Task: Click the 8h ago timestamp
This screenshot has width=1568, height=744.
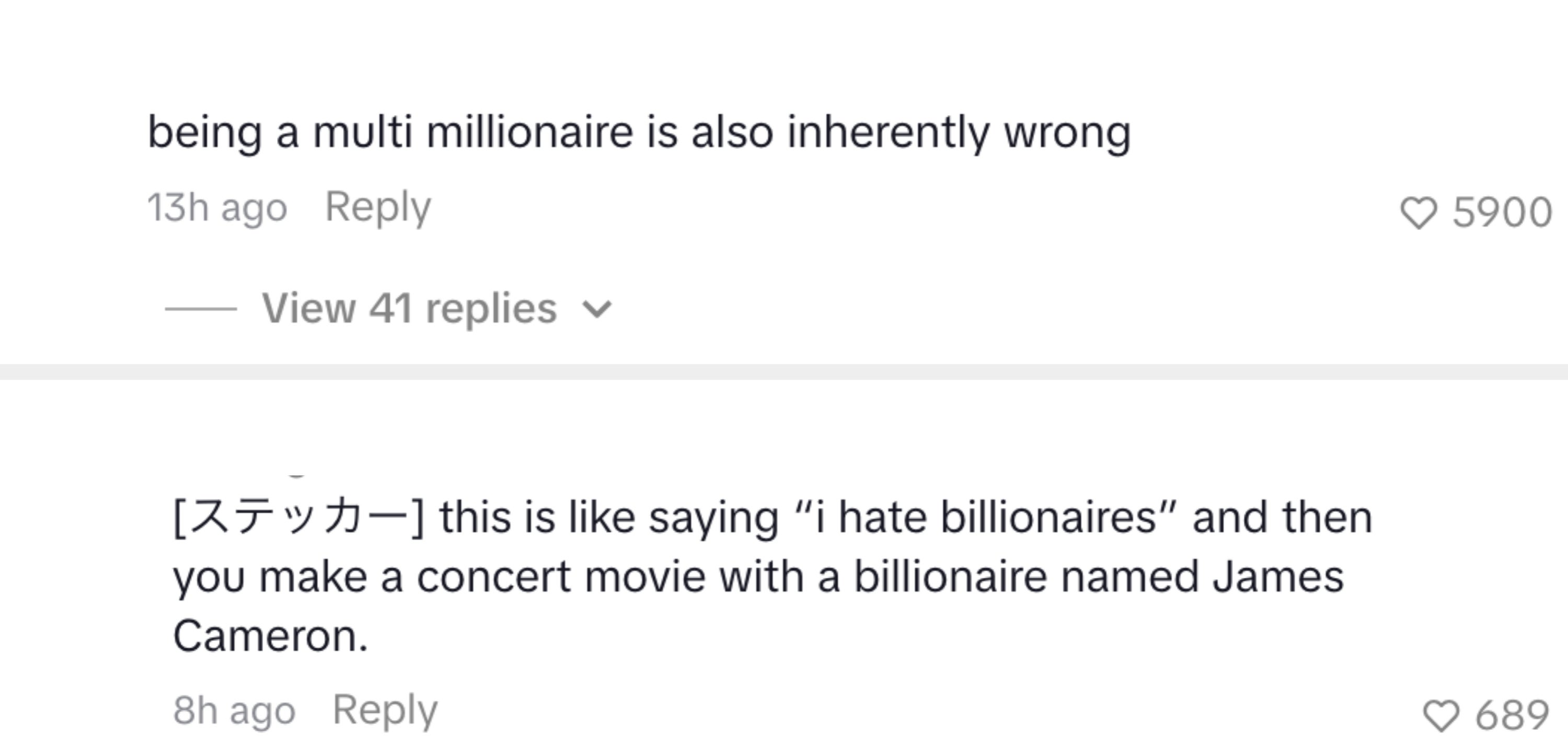Action: click(234, 711)
